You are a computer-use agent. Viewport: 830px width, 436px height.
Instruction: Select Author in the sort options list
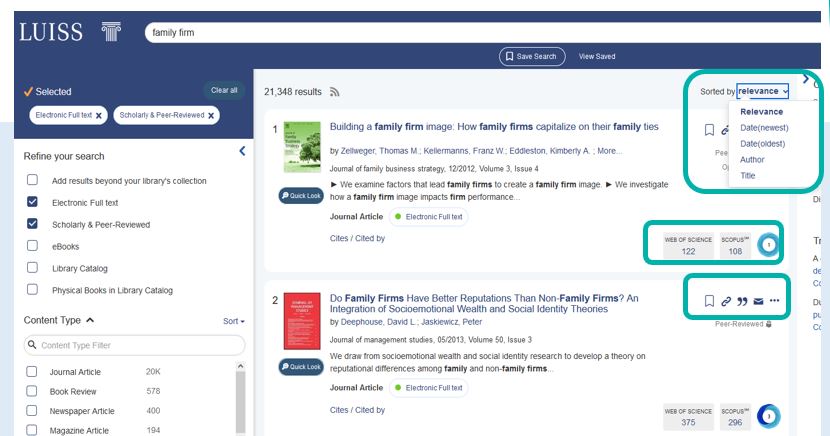[752, 160]
